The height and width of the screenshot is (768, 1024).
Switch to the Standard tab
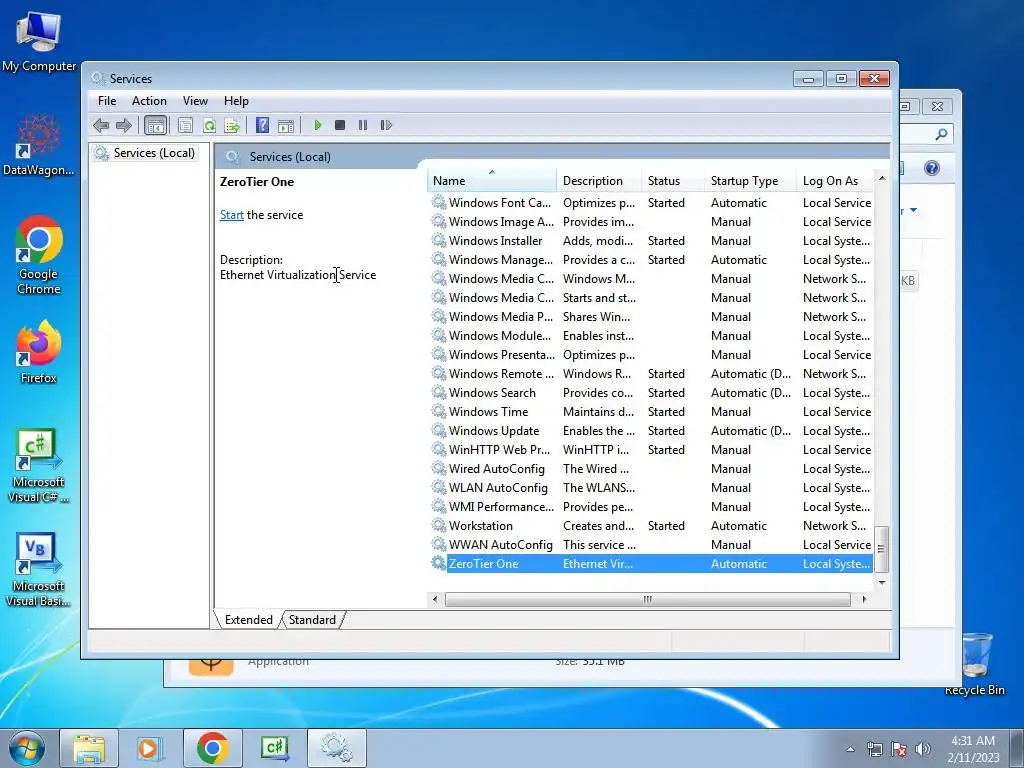coord(312,620)
